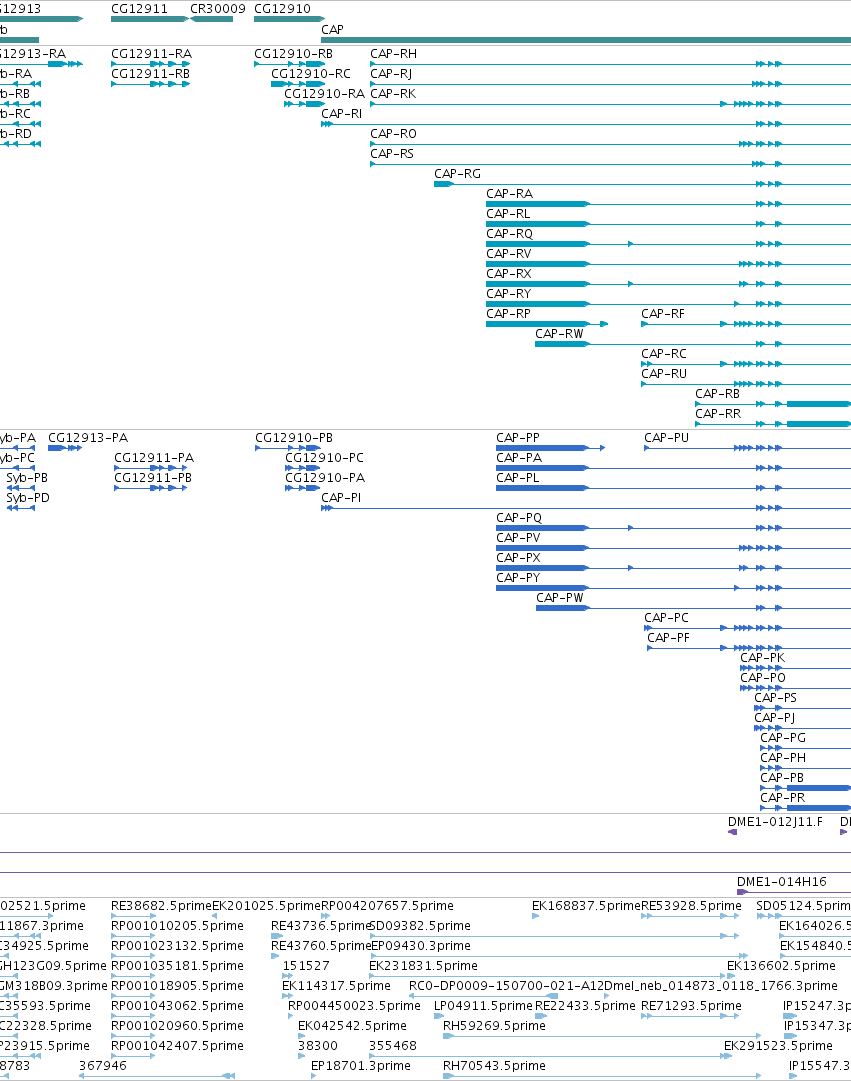The width and height of the screenshot is (851, 1081).
Task: Click protein CG12910-PC
Action: [x=324, y=458]
